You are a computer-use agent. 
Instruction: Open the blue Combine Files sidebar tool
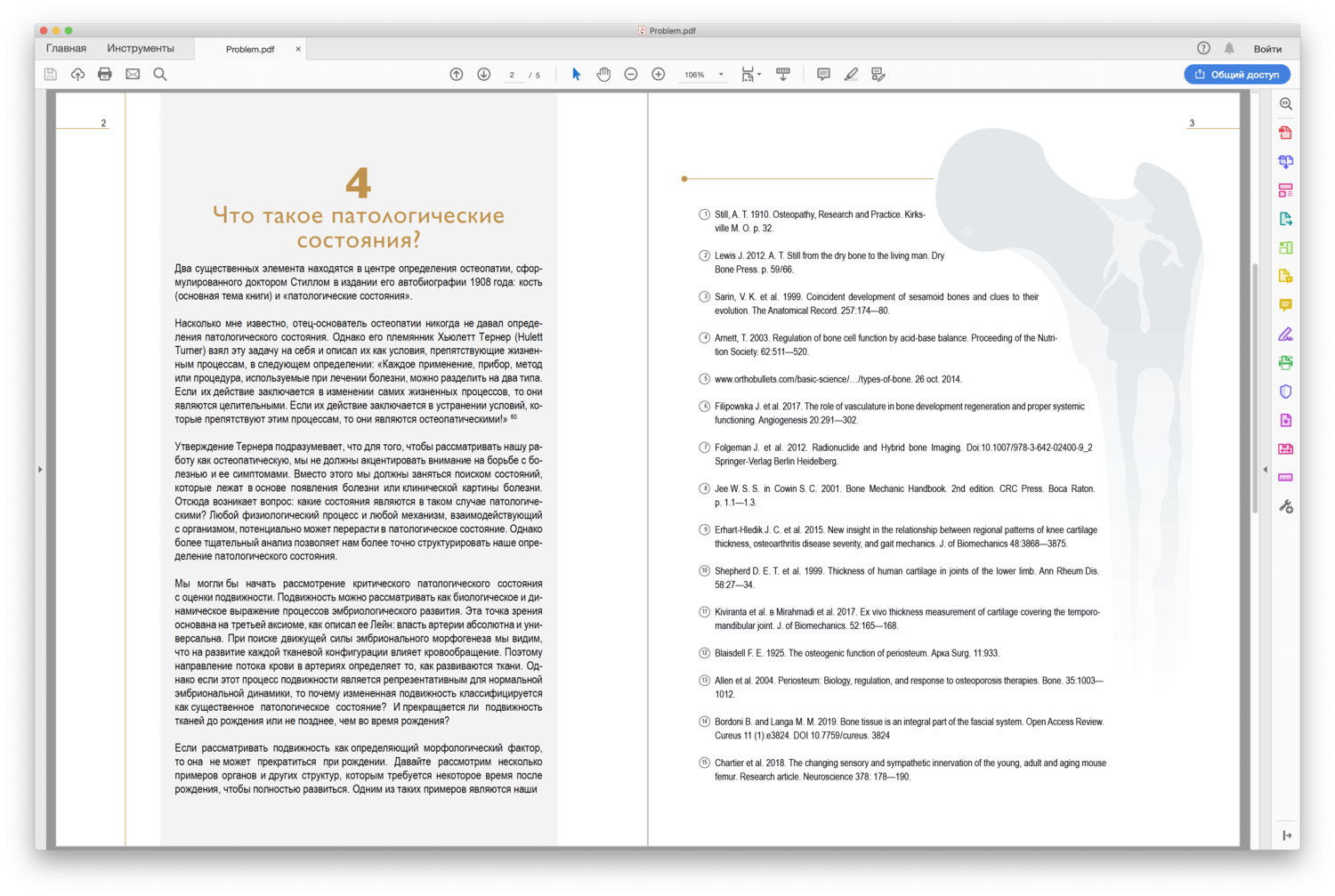pos(1286,162)
